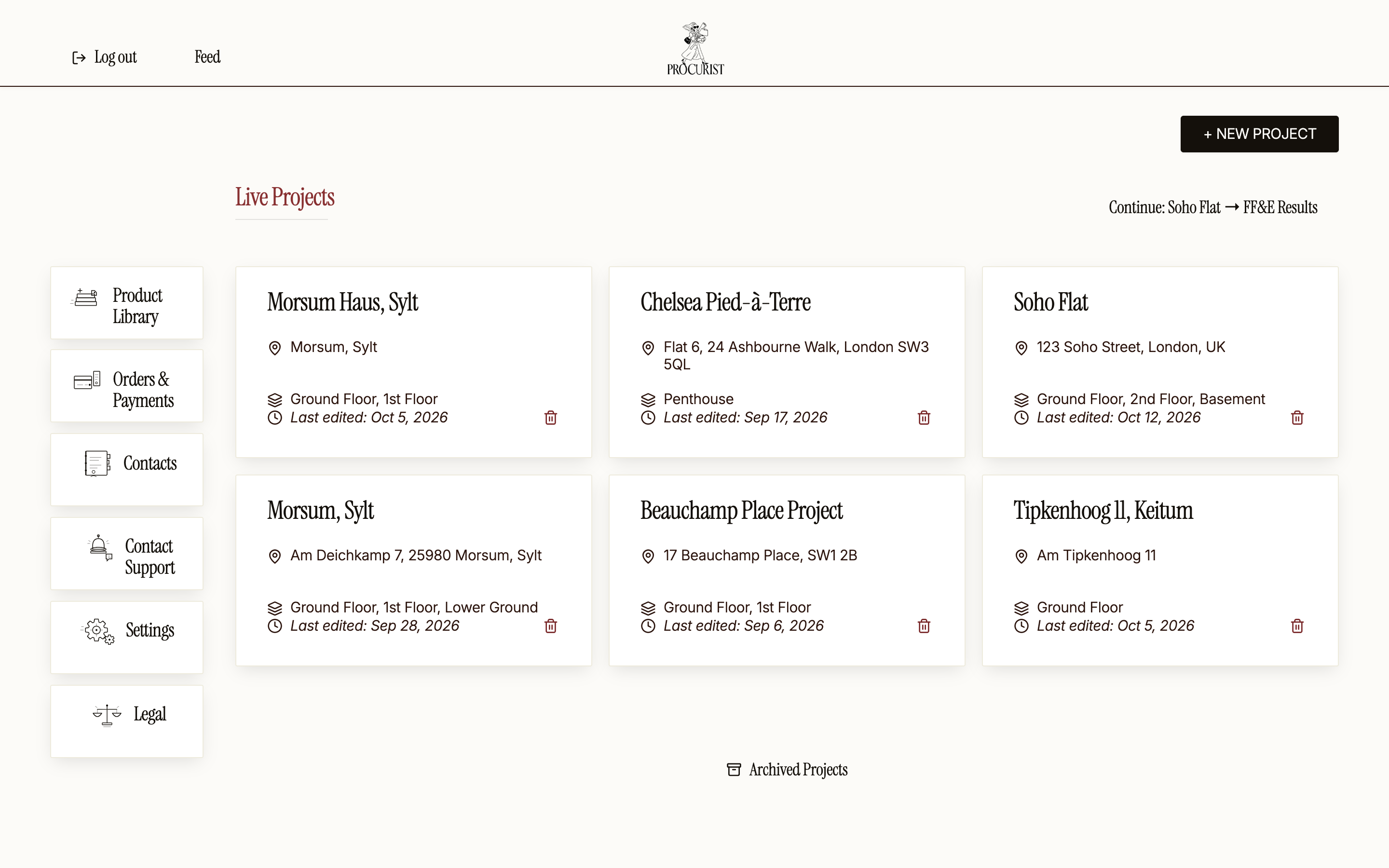Image resolution: width=1389 pixels, height=868 pixels.
Task: Open the Contacts section
Action: point(127,470)
